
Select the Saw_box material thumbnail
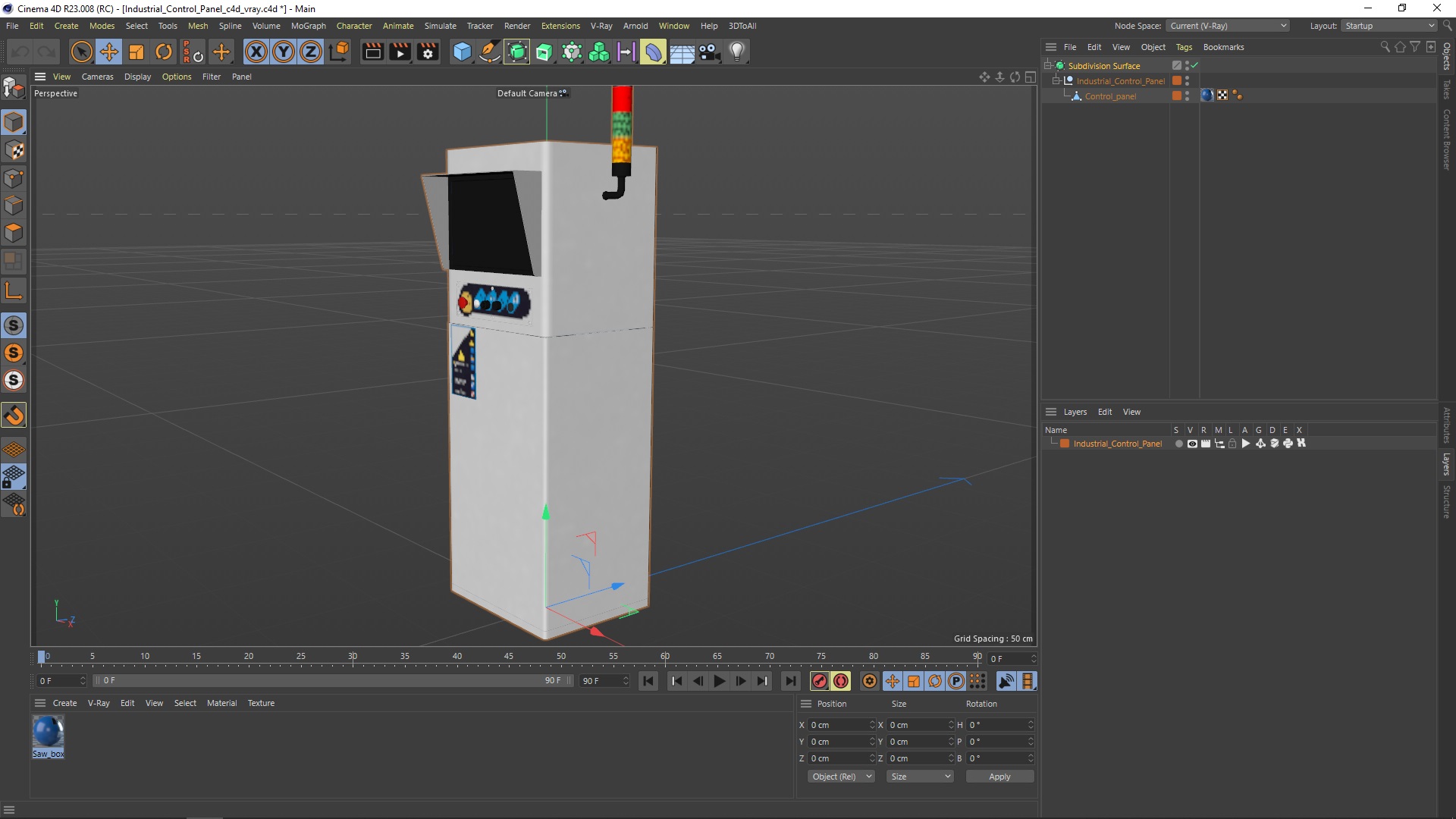click(48, 732)
